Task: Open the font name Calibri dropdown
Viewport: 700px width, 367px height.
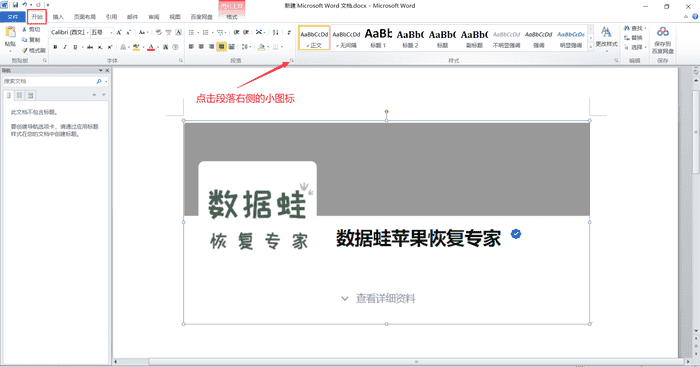Action: click(88, 33)
